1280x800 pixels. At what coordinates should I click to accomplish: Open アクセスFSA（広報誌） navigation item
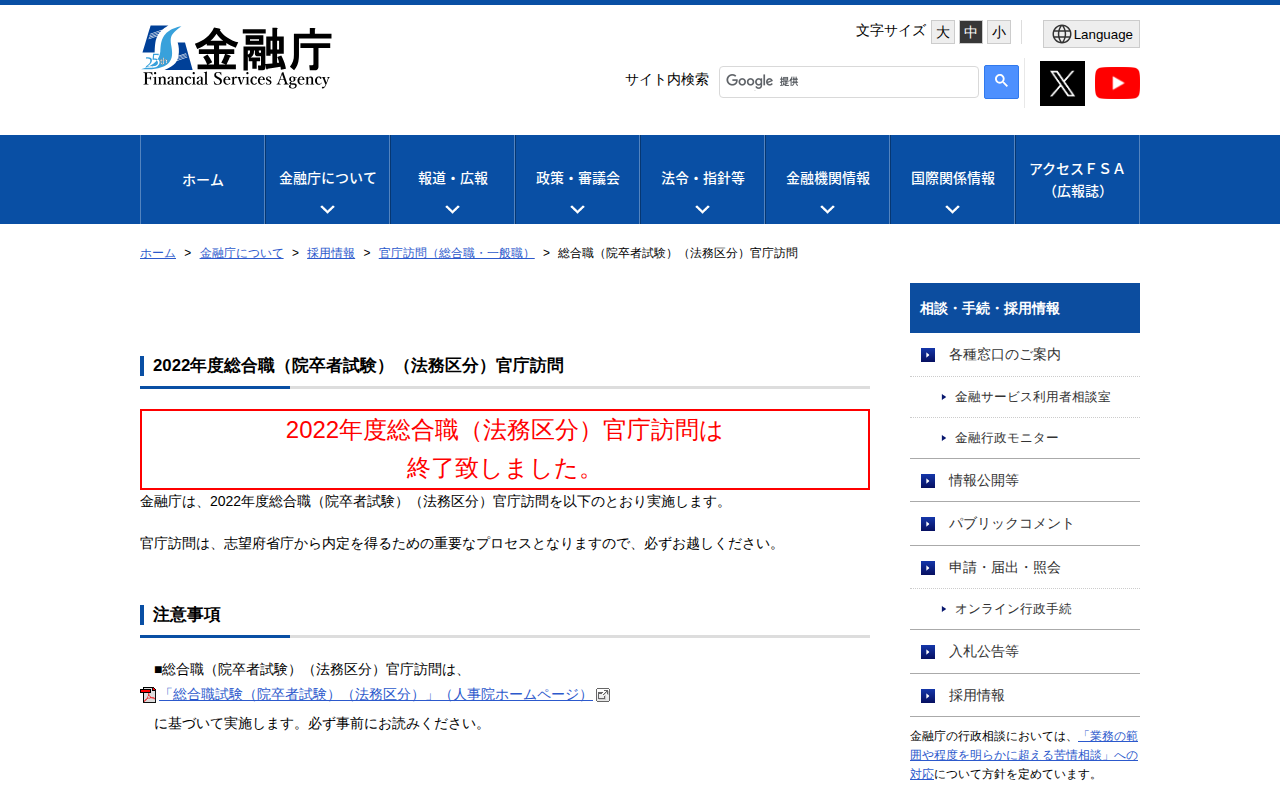click(1077, 180)
